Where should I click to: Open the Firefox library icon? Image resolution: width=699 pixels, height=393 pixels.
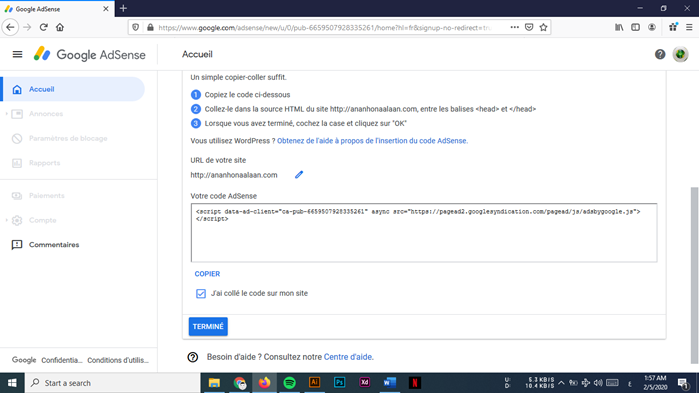tap(619, 27)
